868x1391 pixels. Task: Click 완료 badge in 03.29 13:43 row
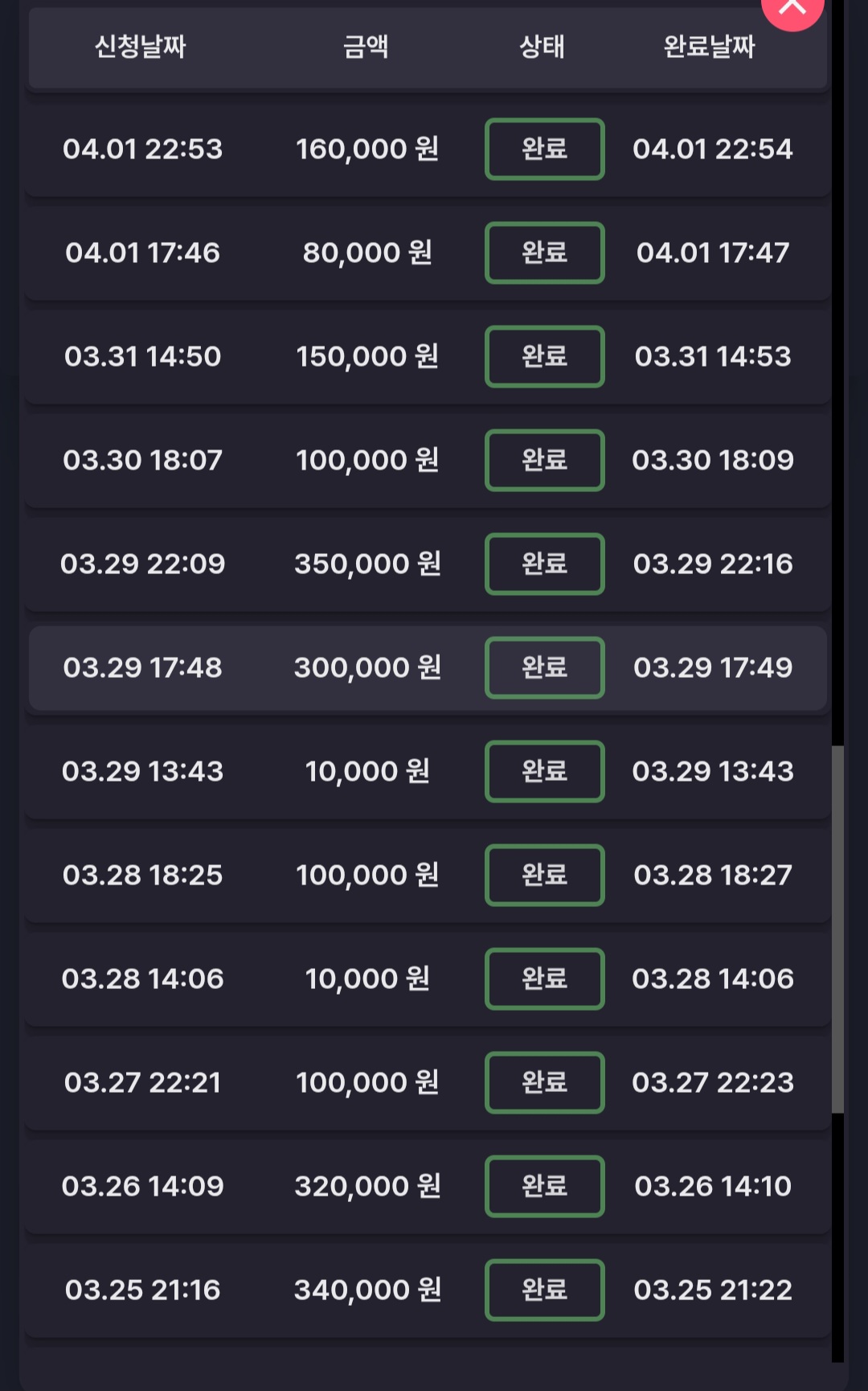tap(544, 771)
